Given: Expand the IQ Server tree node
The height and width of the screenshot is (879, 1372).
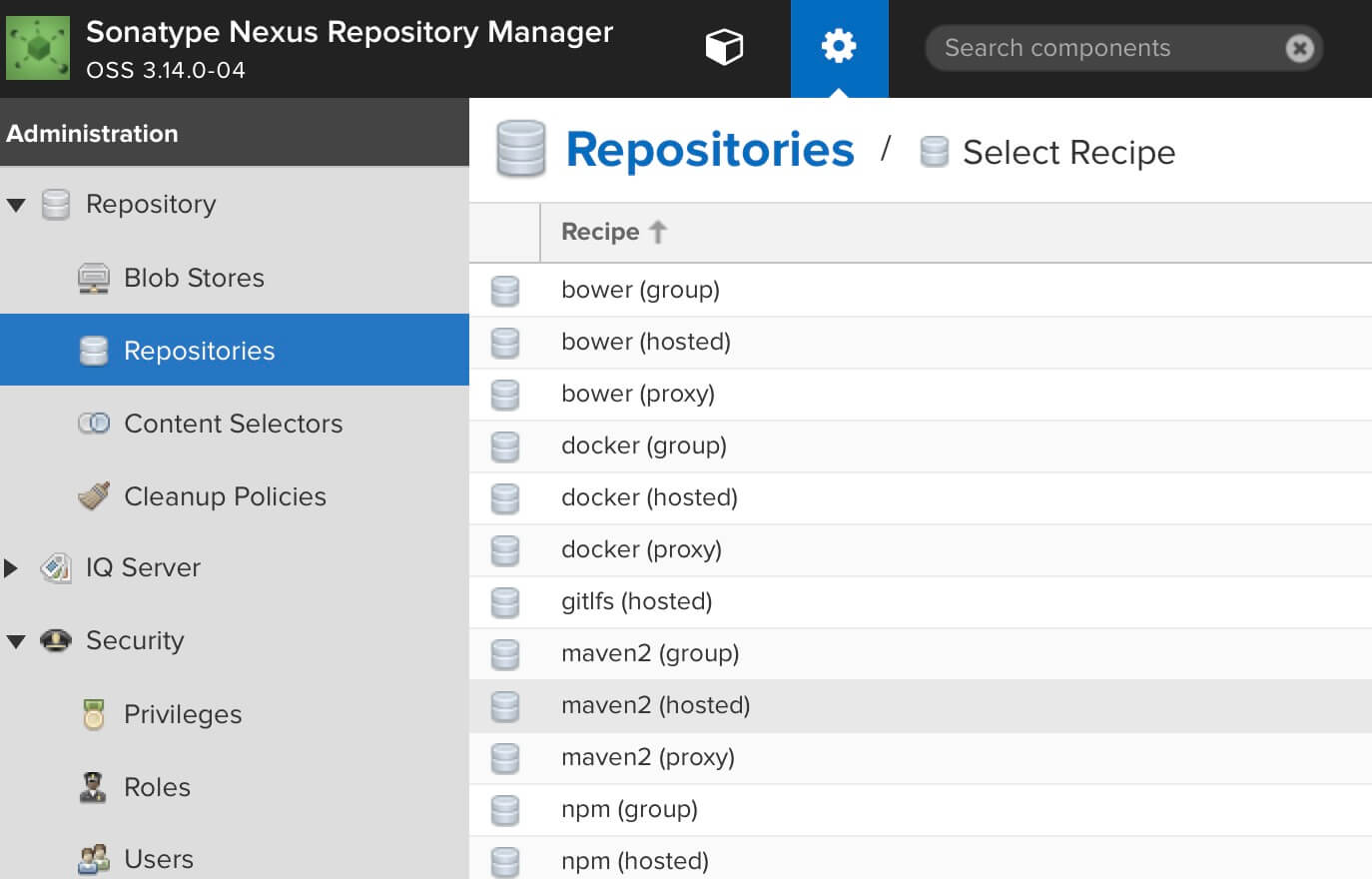Looking at the screenshot, I should (x=11, y=568).
